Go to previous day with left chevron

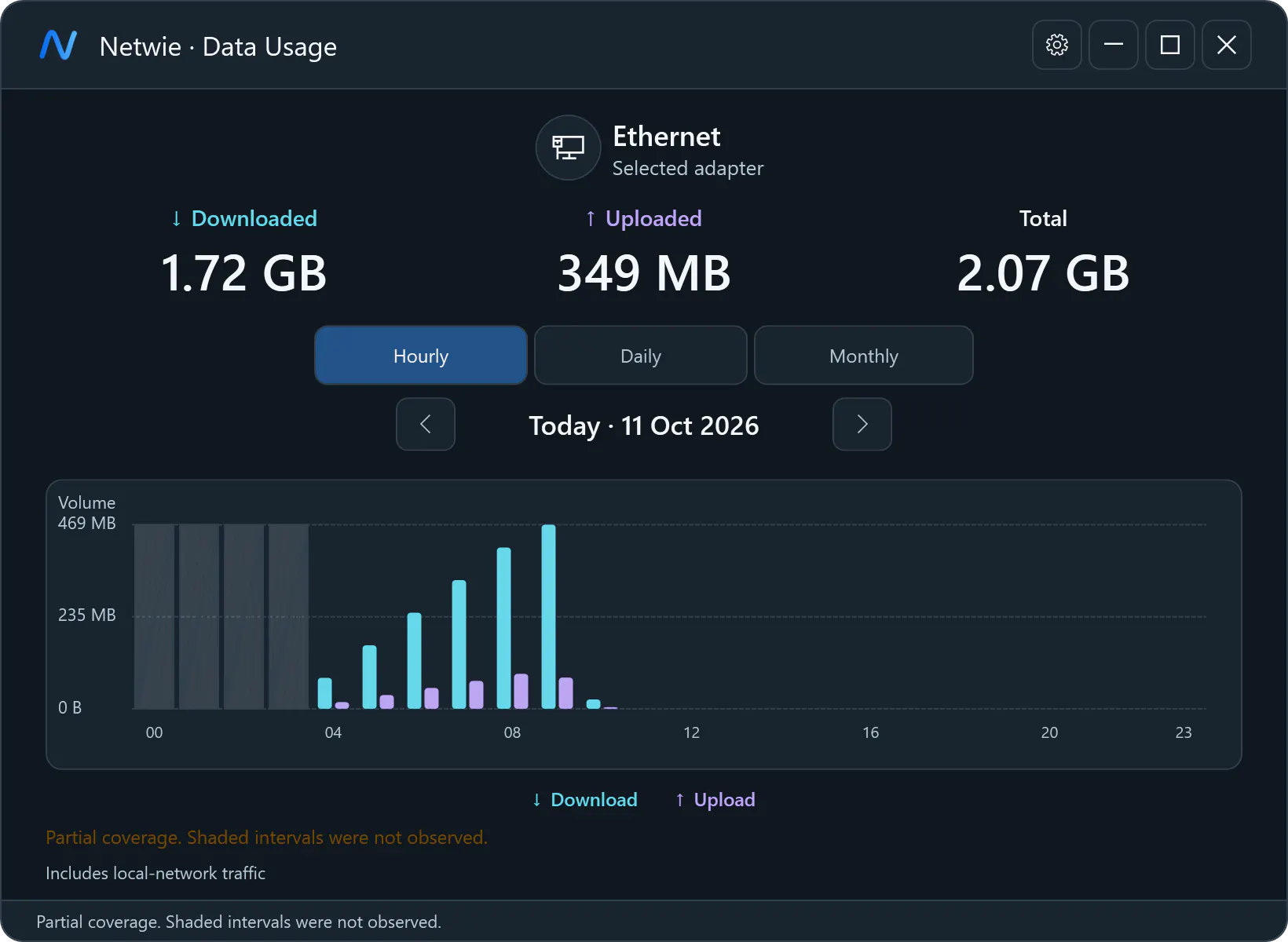coord(426,424)
